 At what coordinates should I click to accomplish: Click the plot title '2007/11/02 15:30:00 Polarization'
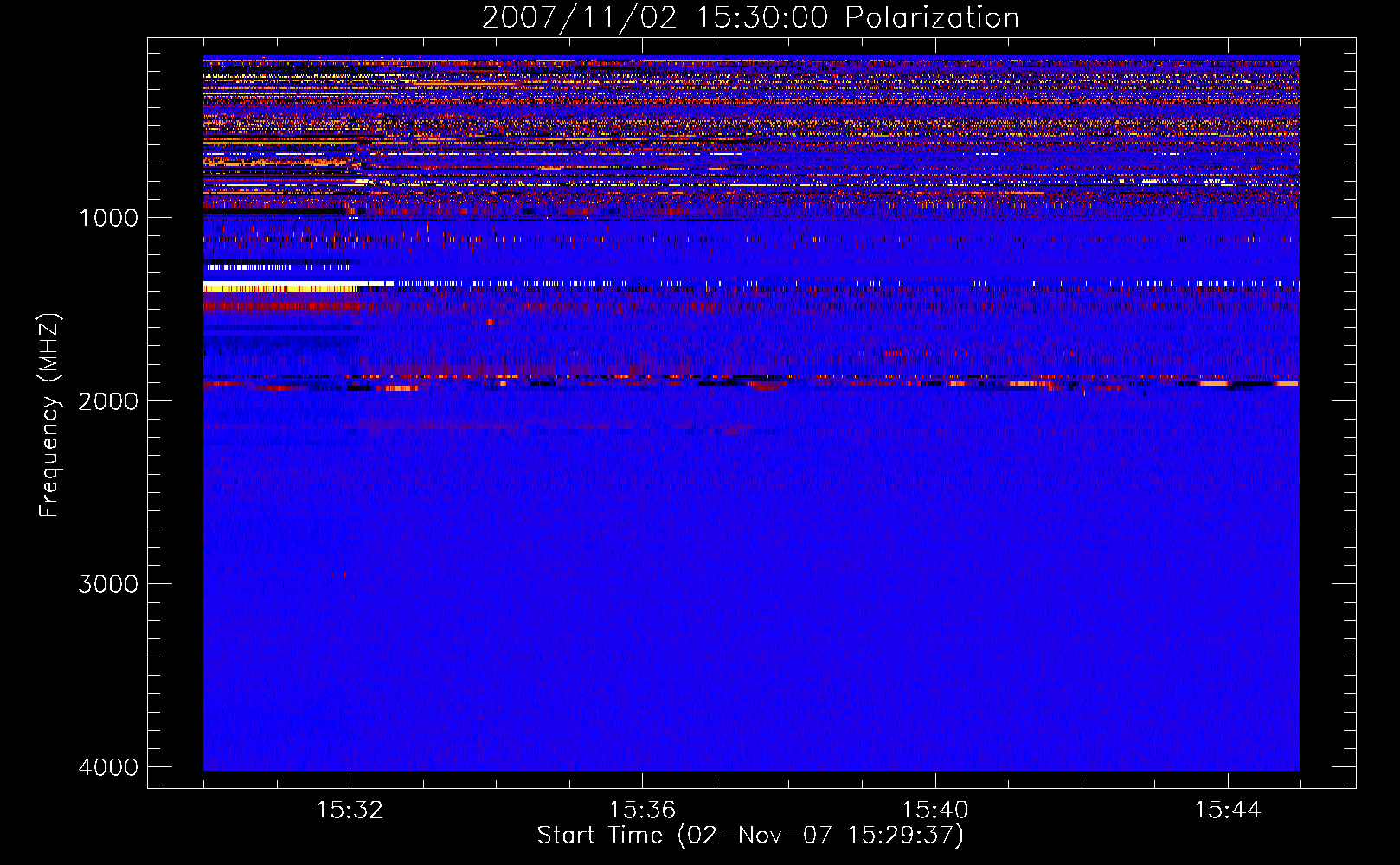[750, 17]
